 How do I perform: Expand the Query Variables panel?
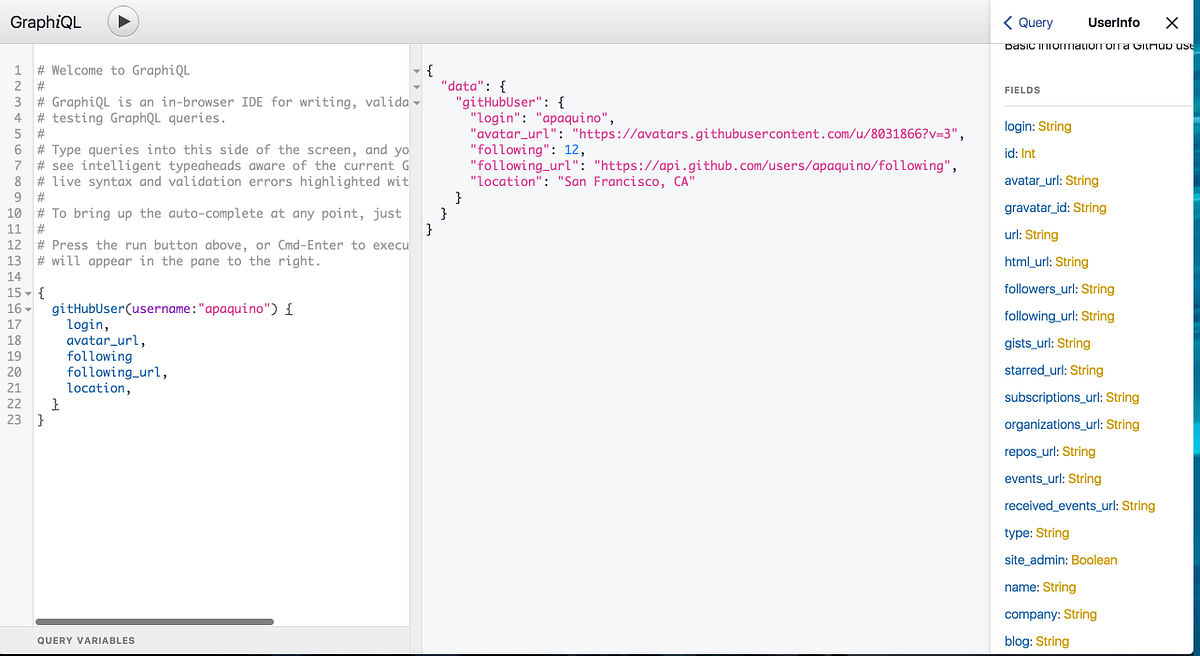[x=85, y=640]
